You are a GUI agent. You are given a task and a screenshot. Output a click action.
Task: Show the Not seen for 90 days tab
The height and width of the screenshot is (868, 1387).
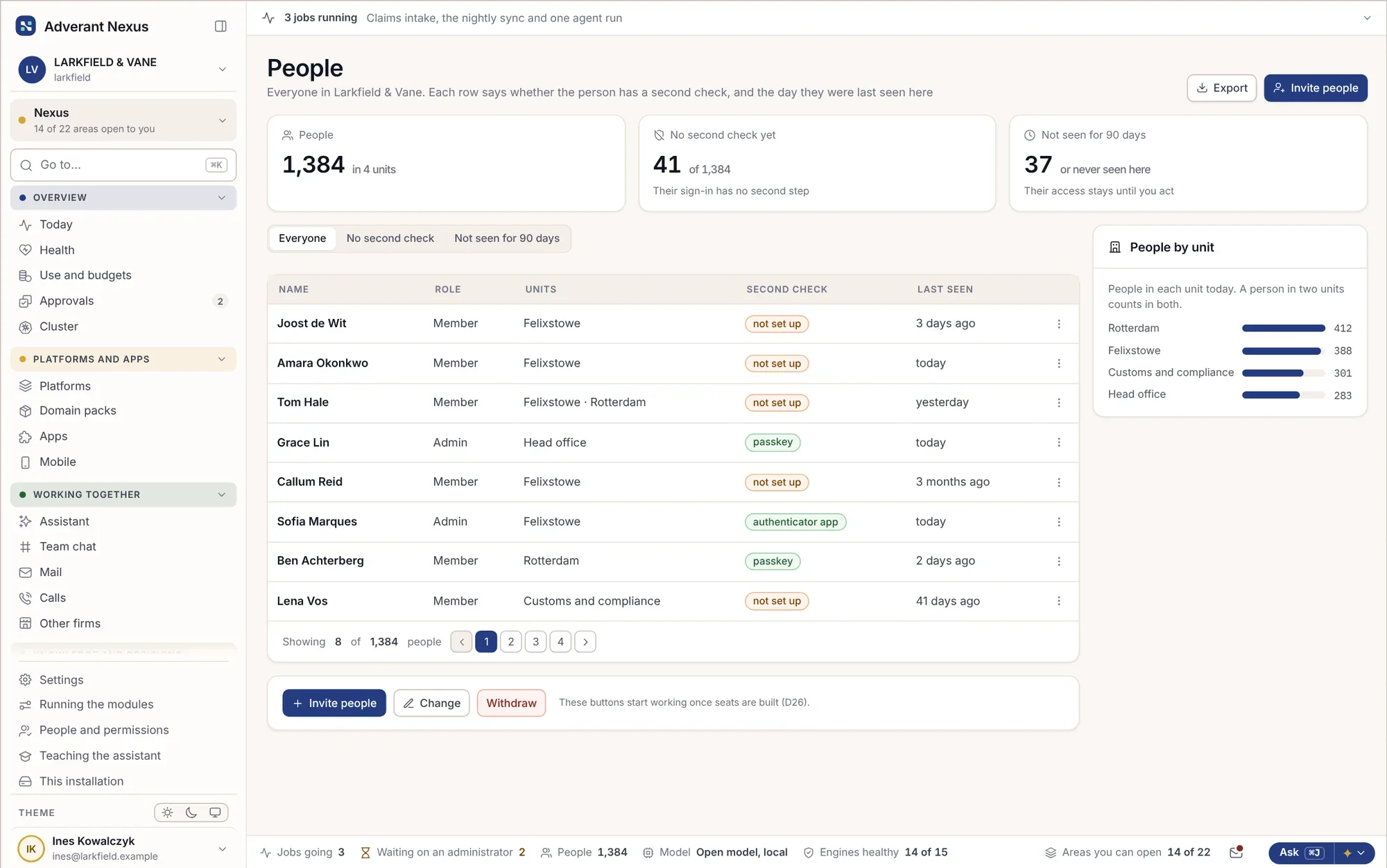(x=507, y=238)
